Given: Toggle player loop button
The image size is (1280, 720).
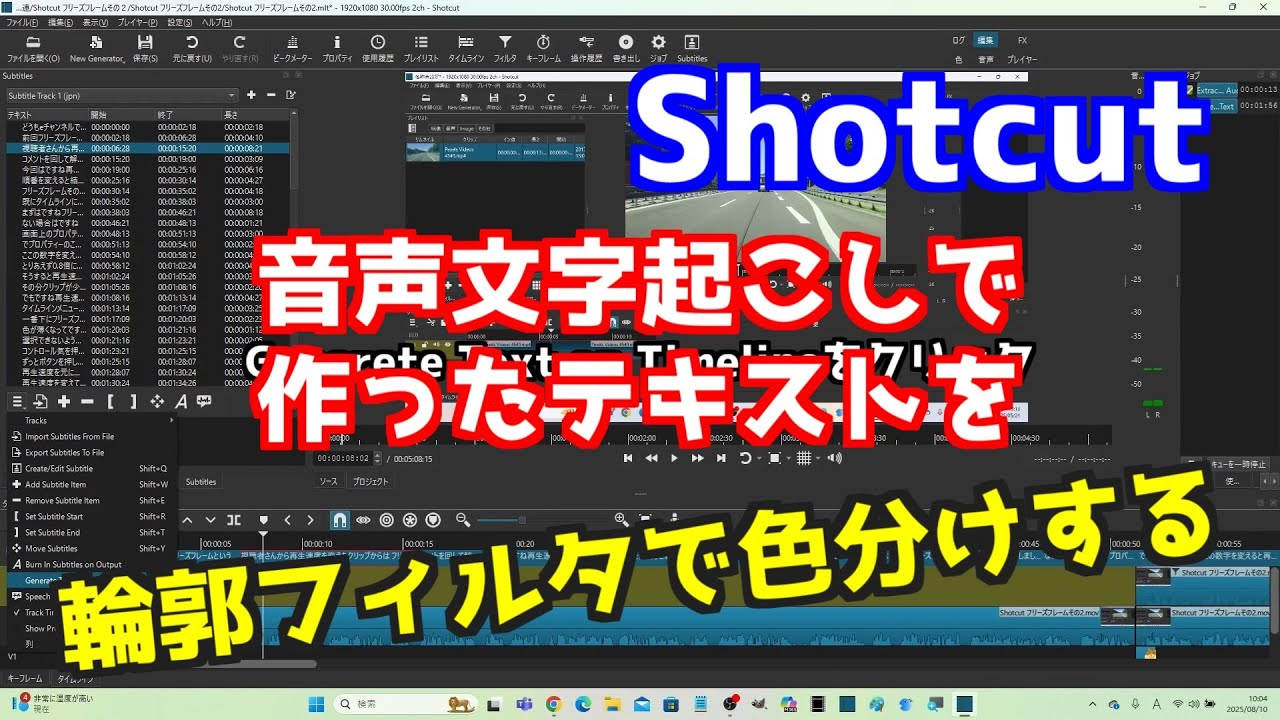Looking at the screenshot, I should (745, 458).
